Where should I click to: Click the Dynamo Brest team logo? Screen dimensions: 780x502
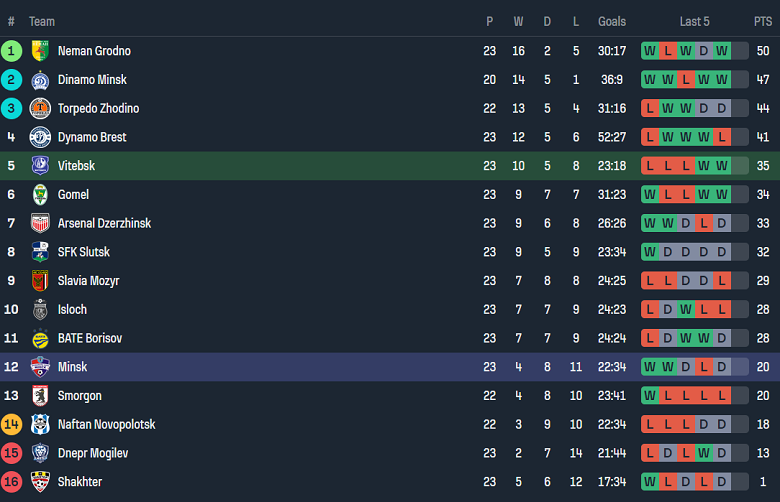click(x=40, y=137)
